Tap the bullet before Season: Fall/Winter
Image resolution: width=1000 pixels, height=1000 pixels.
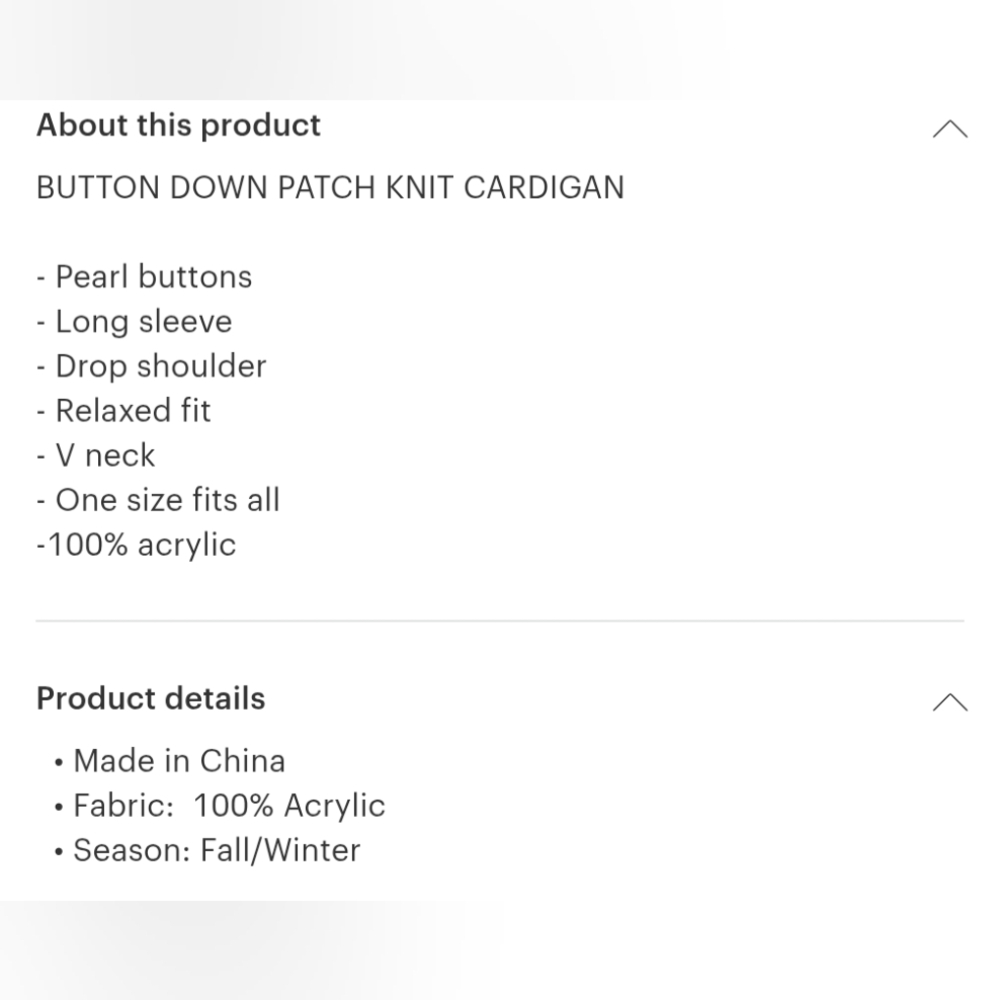[x=60, y=853]
